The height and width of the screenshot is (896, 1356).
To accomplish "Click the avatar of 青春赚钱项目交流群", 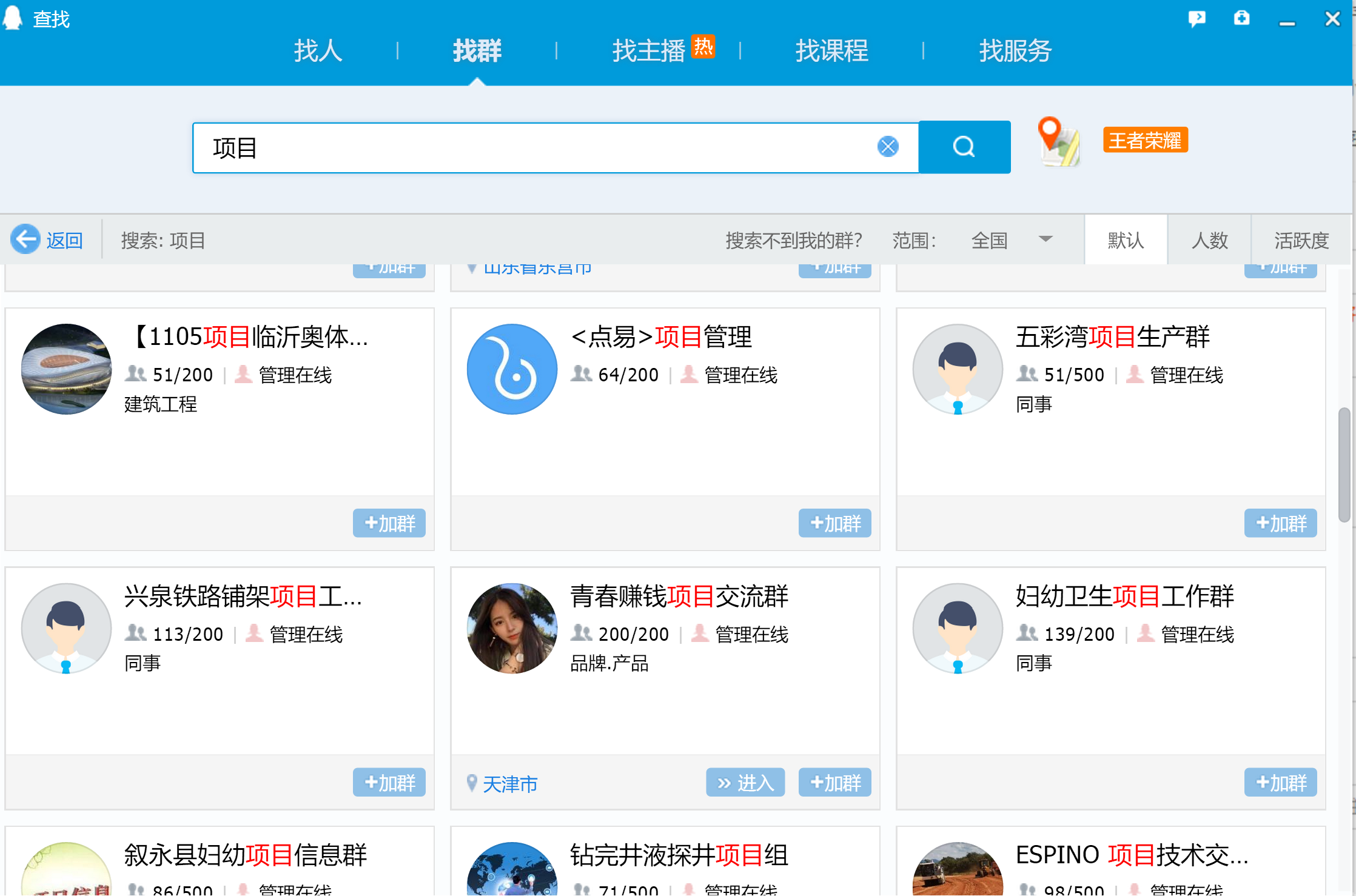I will [x=512, y=629].
